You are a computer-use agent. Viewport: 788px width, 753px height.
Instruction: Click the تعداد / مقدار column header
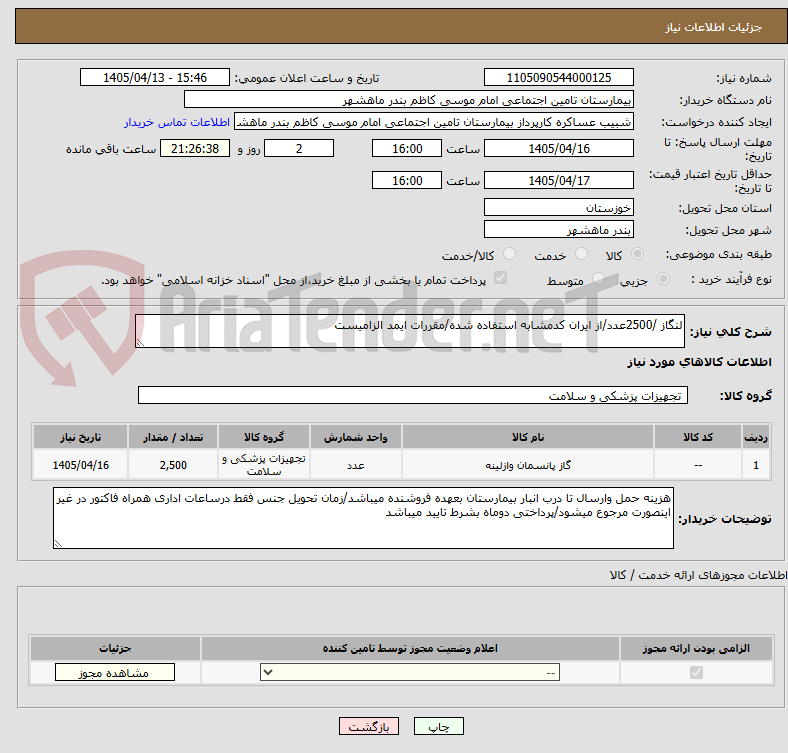(173, 437)
